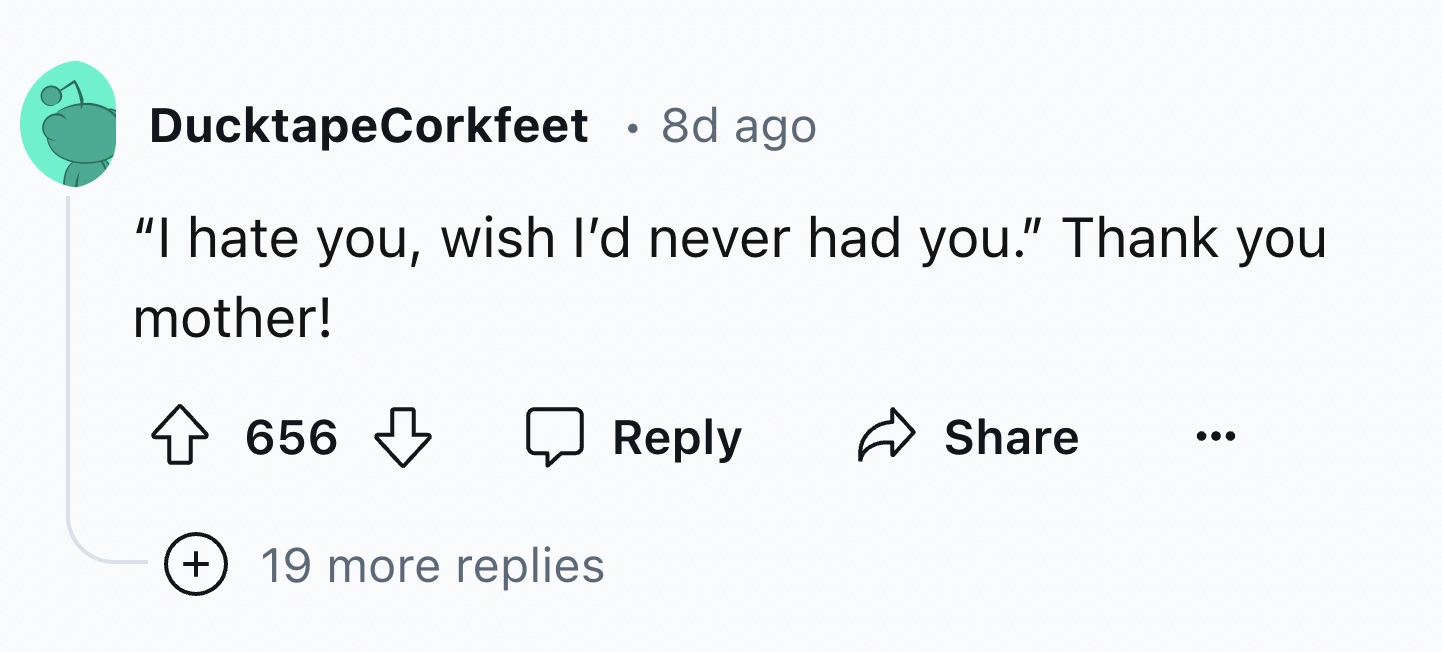Open the DucktapeCorkfeet user profile name

coord(369,126)
